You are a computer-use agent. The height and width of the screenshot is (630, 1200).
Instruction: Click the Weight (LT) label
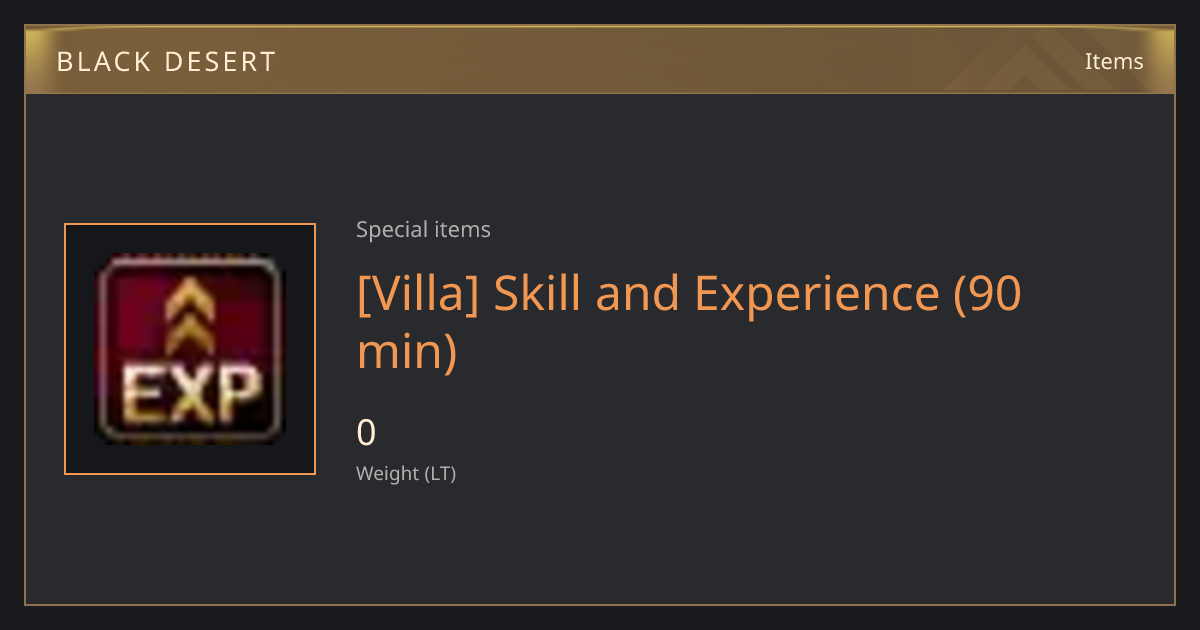pos(406,474)
